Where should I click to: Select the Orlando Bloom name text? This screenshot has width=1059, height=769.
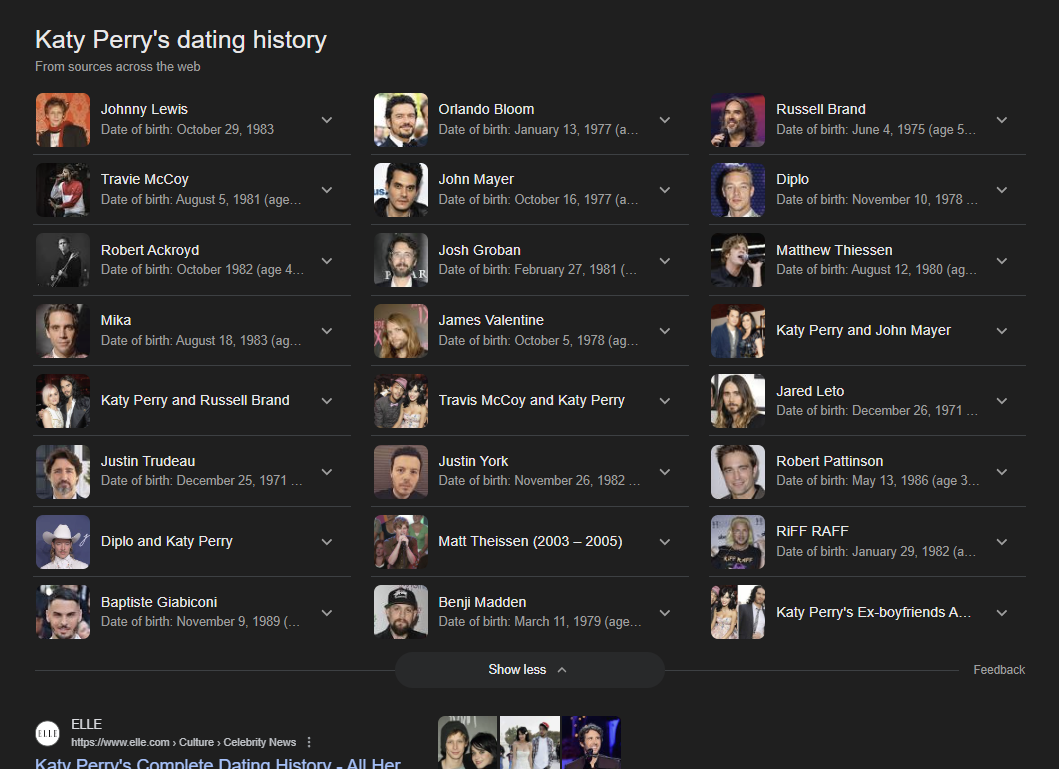486,109
